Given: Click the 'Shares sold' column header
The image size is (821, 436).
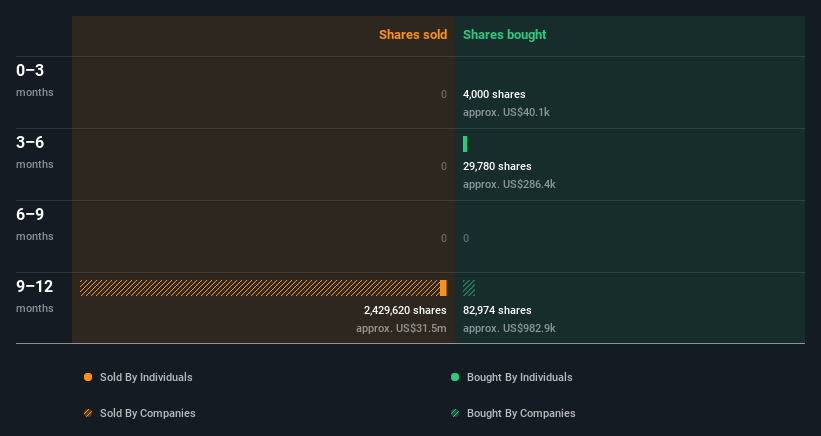Looking at the screenshot, I should (413, 35).
